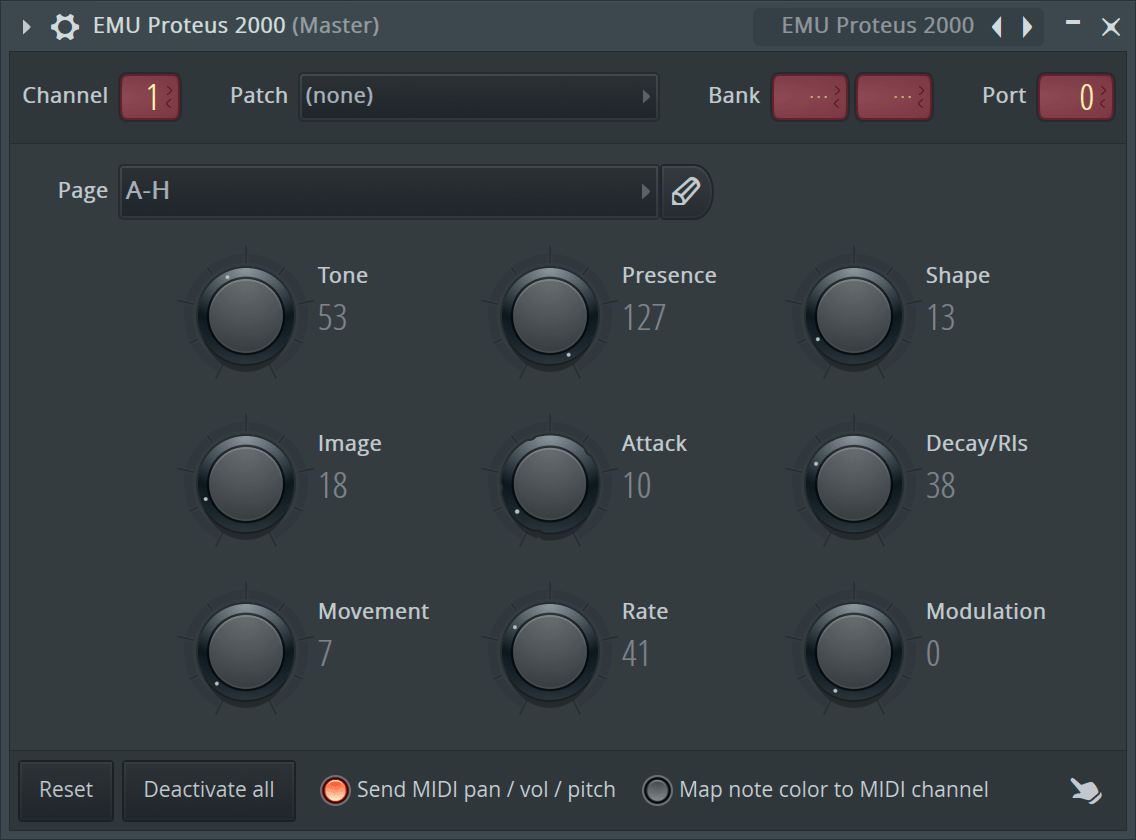The height and width of the screenshot is (840, 1136).
Task: Click Deactivate all
Action: [x=208, y=790]
